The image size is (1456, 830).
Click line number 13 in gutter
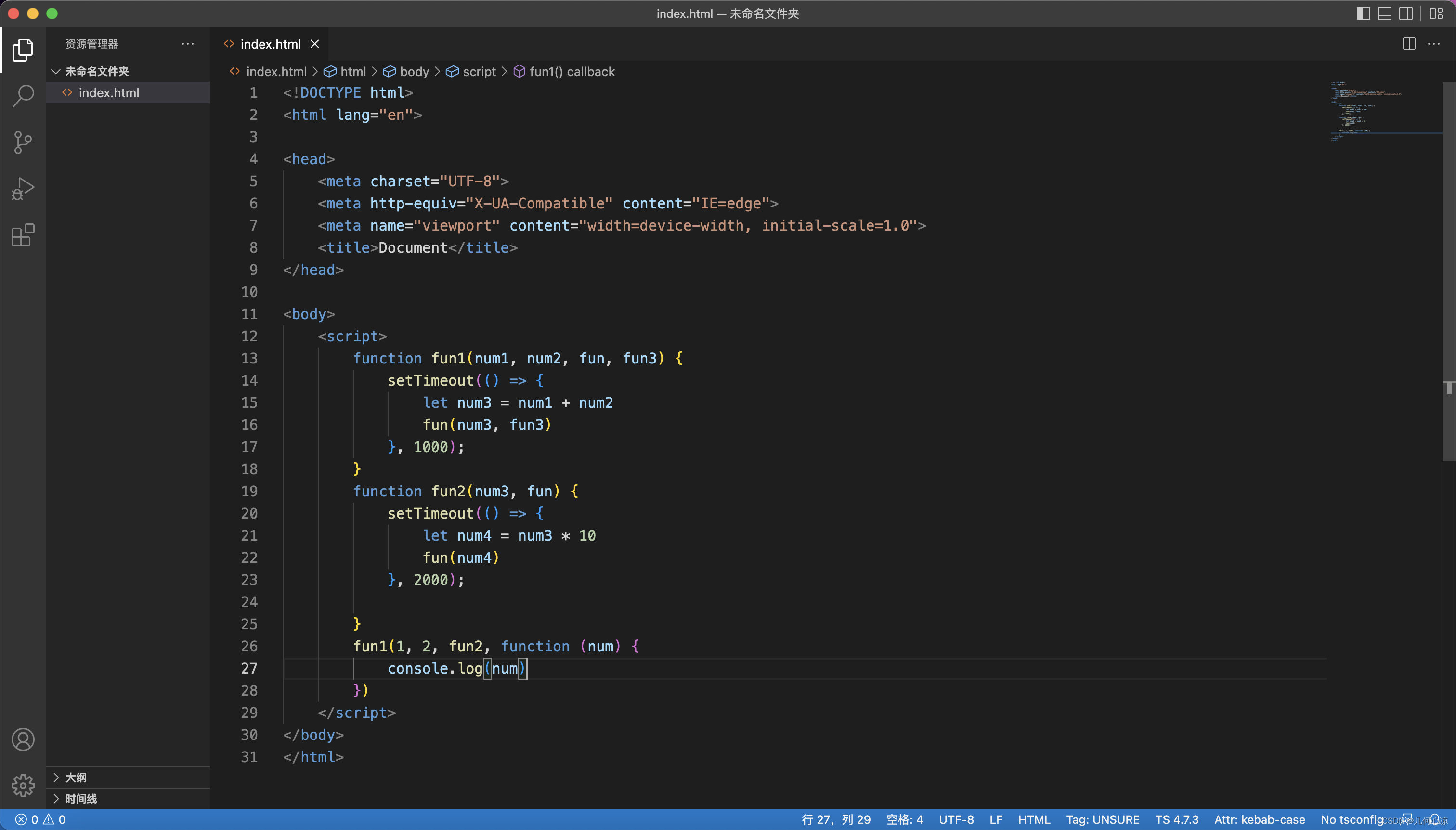(249, 358)
